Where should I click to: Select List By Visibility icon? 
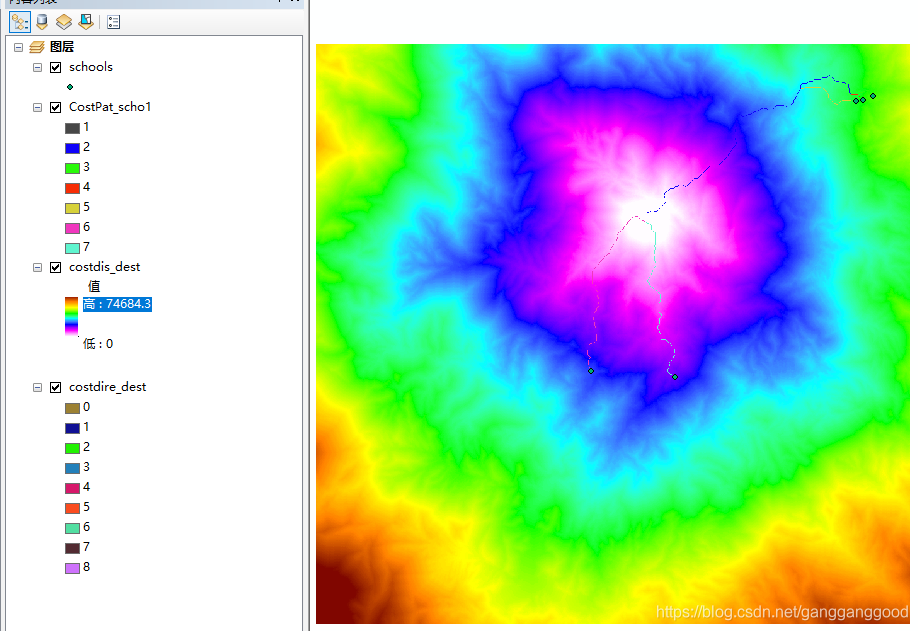(x=64, y=22)
